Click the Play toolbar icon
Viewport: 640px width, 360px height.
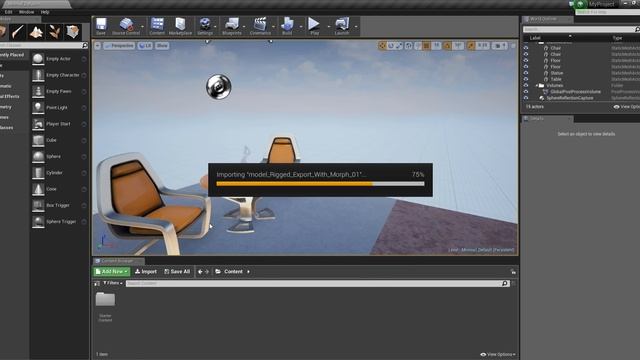pos(314,26)
